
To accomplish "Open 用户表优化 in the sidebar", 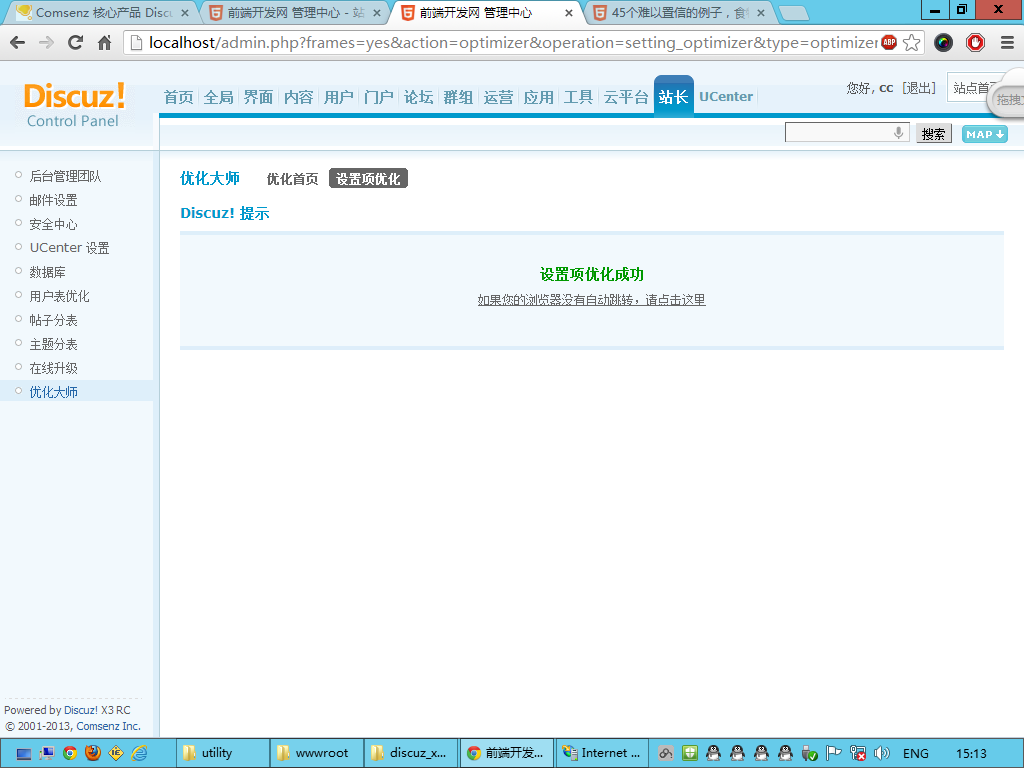I will (59, 296).
